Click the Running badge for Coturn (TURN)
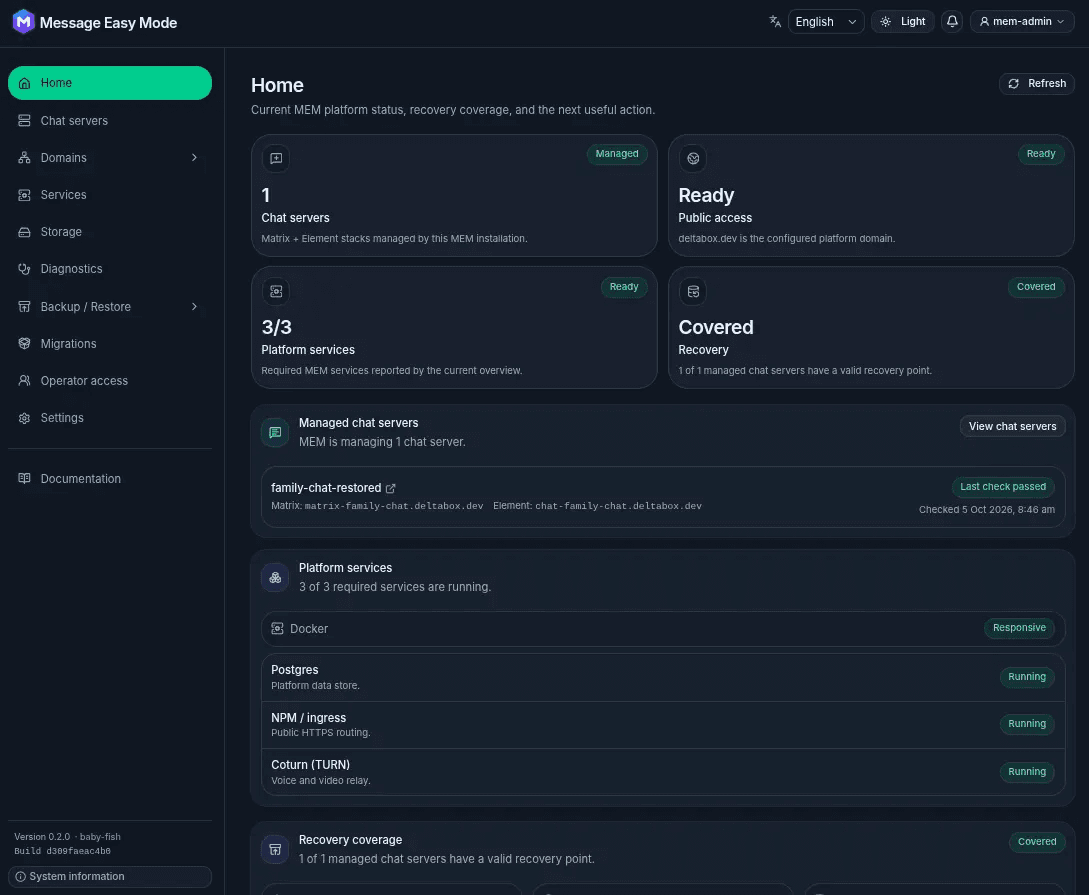This screenshot has width=1089, height=895. pos(1026,772)
